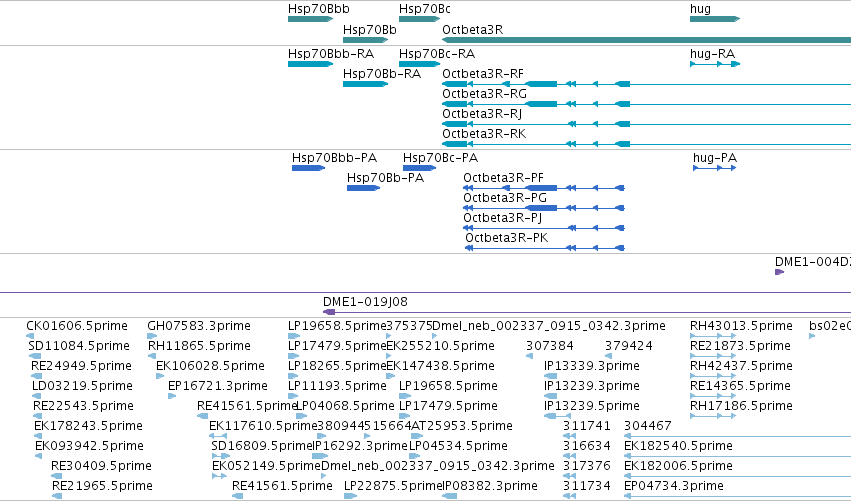Select the EK106028.5prime EST label
Image resolution: width=851 pixels, height=501 pixels.
point(210,366)
